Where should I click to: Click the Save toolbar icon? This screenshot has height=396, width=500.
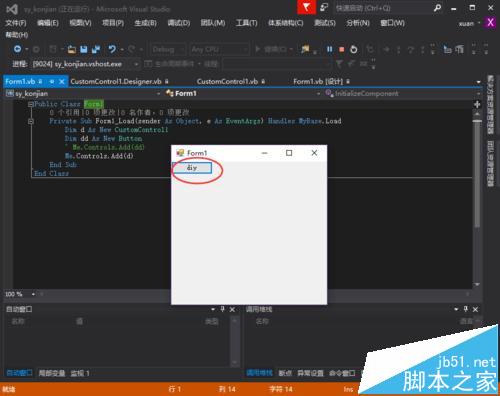click(x=84, y=50)
